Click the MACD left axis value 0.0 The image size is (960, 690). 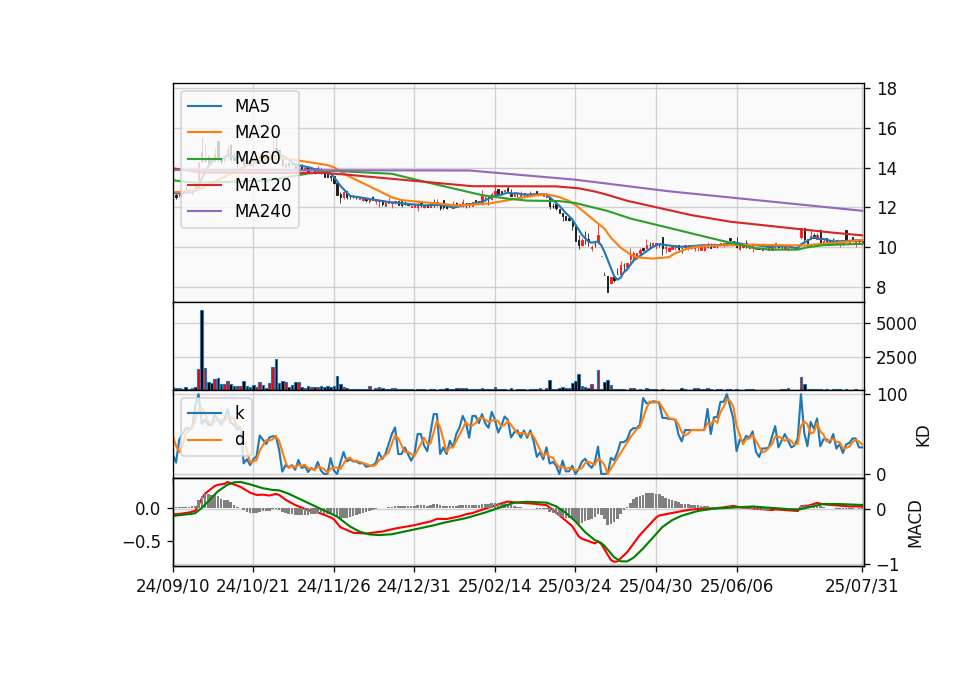147,509
